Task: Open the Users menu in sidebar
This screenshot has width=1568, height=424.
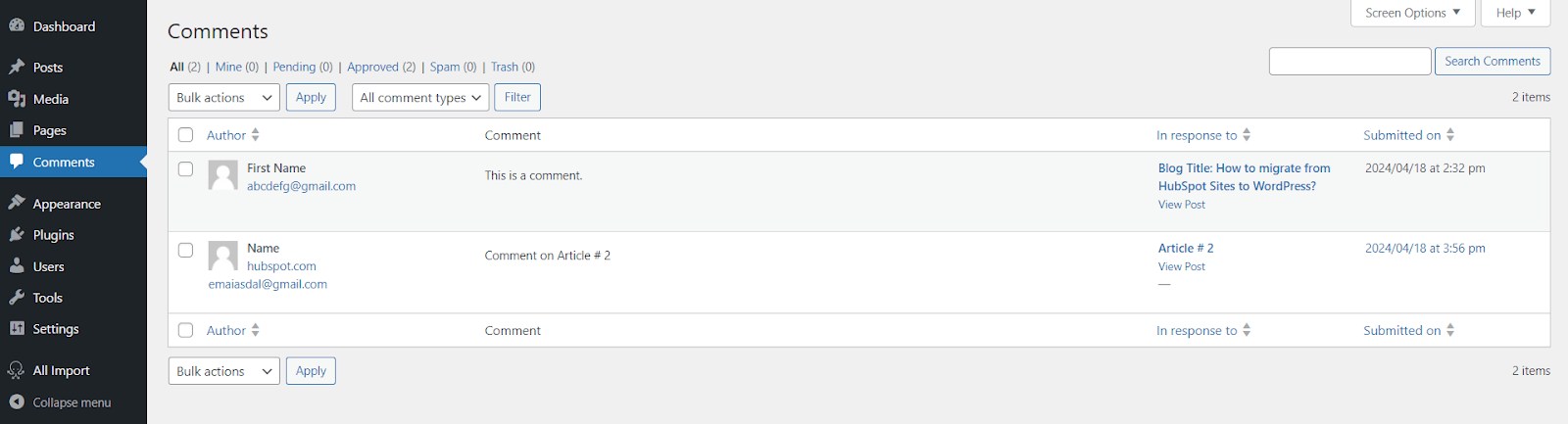Action: pos(48,266)
